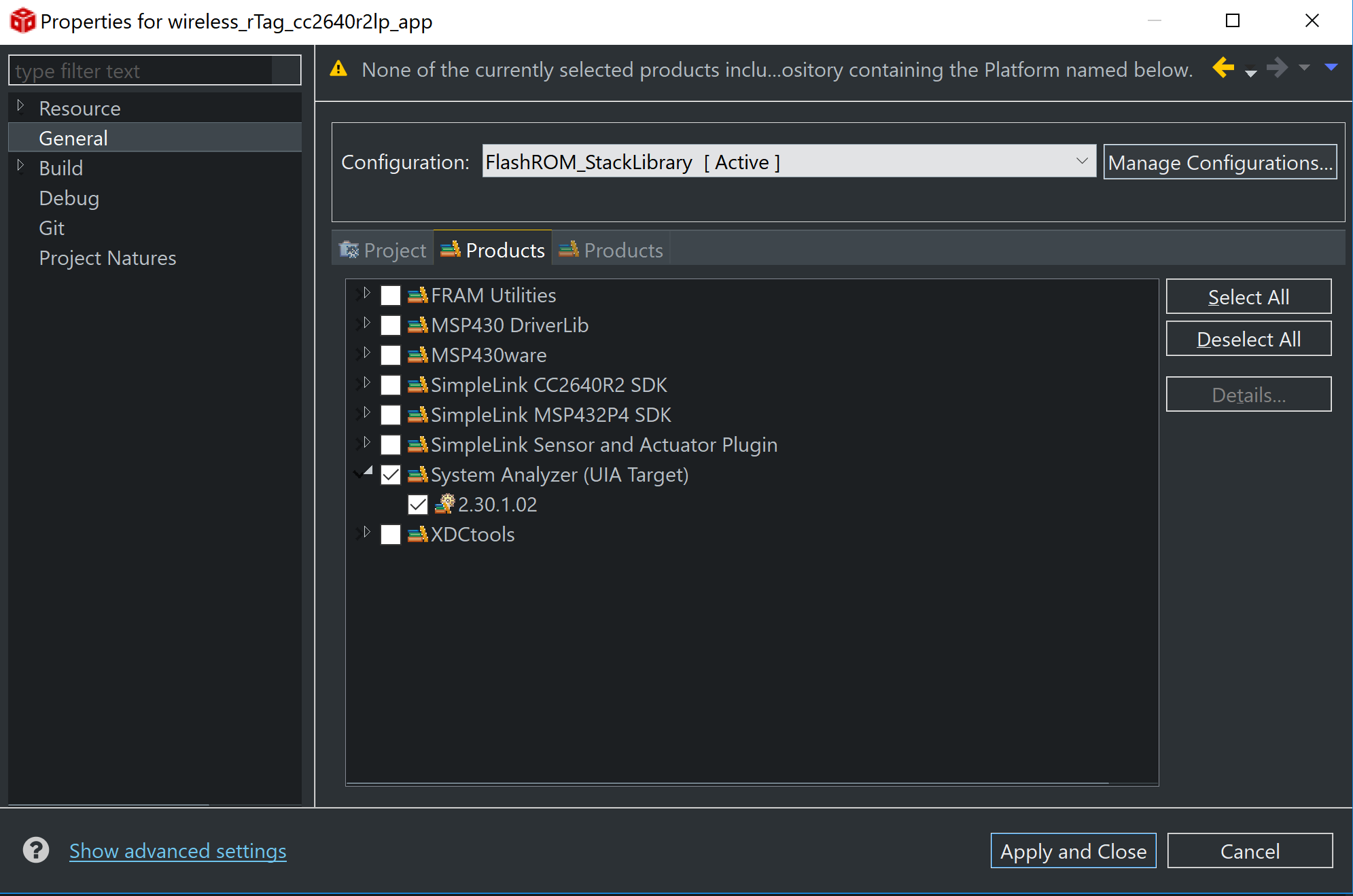
Task: Click the icon beside version 2.30.1.02
Action: pos(445,504)
